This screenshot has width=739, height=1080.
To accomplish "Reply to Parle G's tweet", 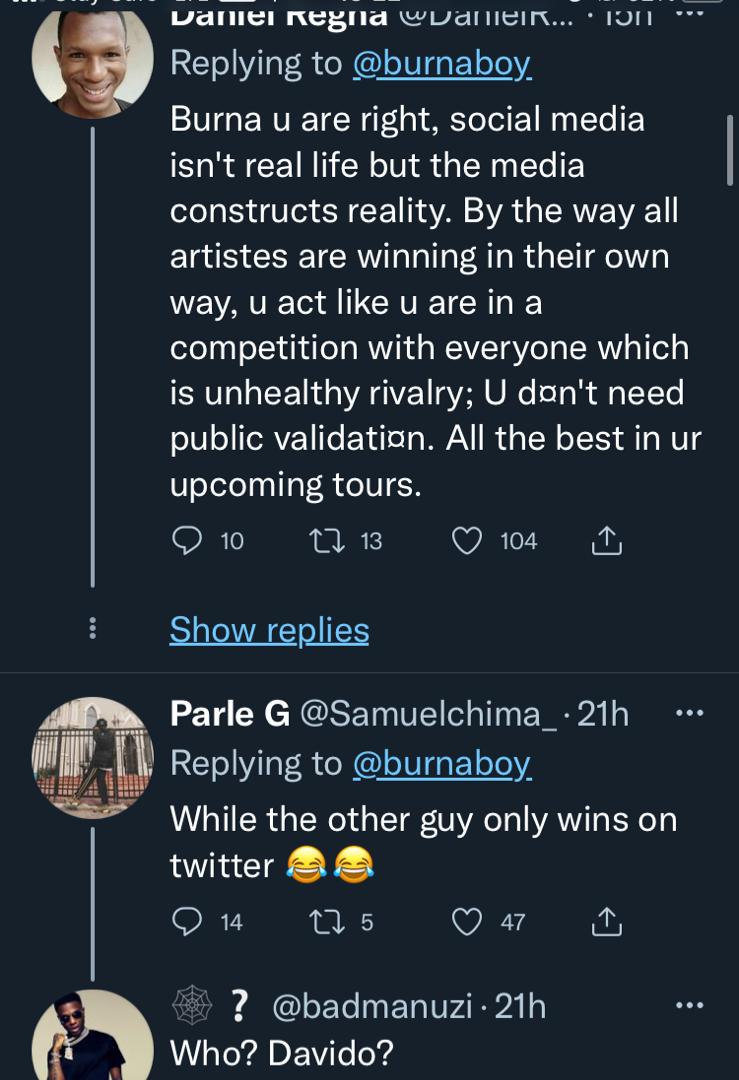I will (x=186, y=922).
